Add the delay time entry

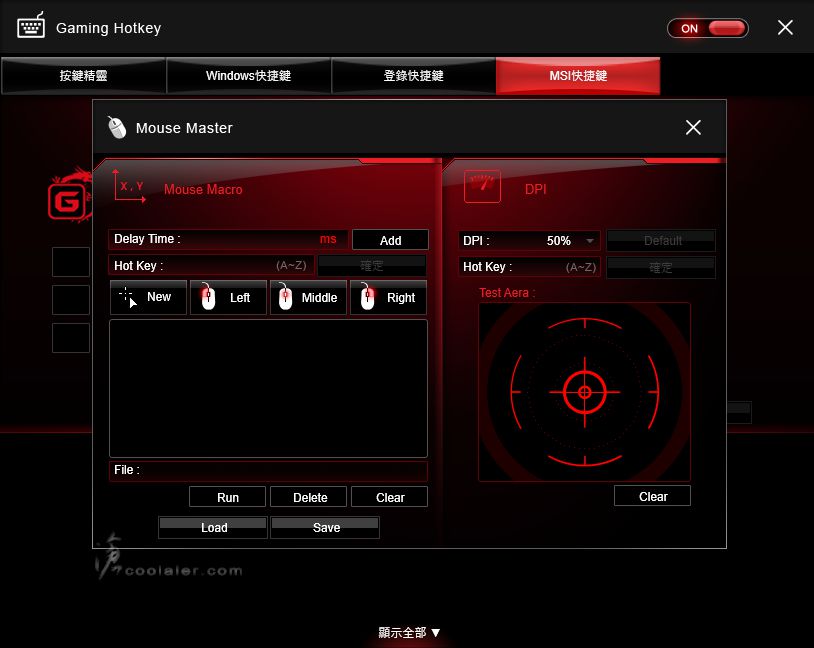(390, 240)
